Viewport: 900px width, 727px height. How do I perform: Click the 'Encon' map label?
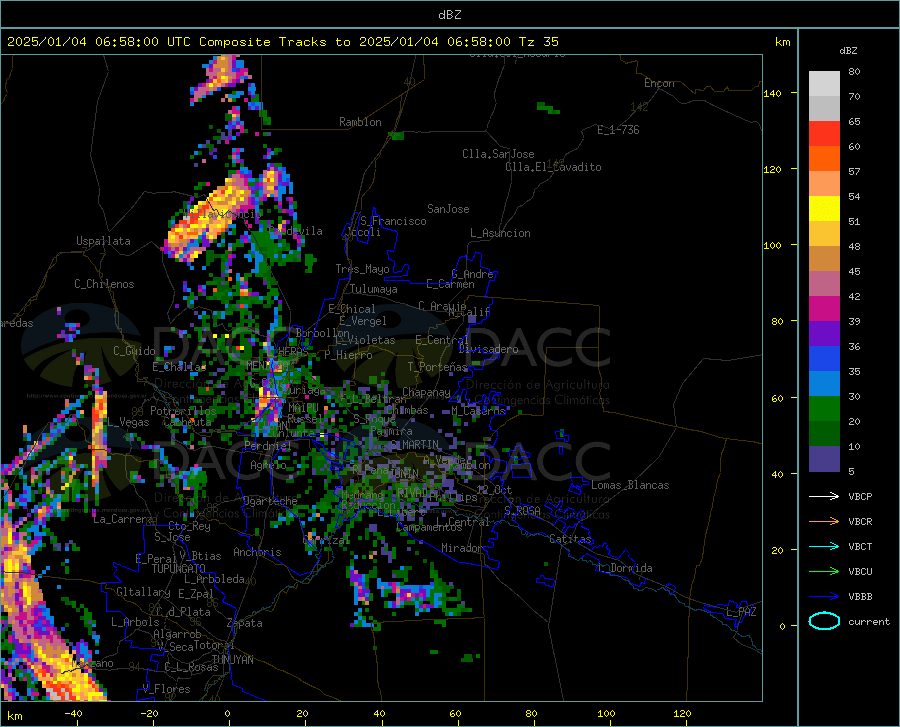pos(659,83)
